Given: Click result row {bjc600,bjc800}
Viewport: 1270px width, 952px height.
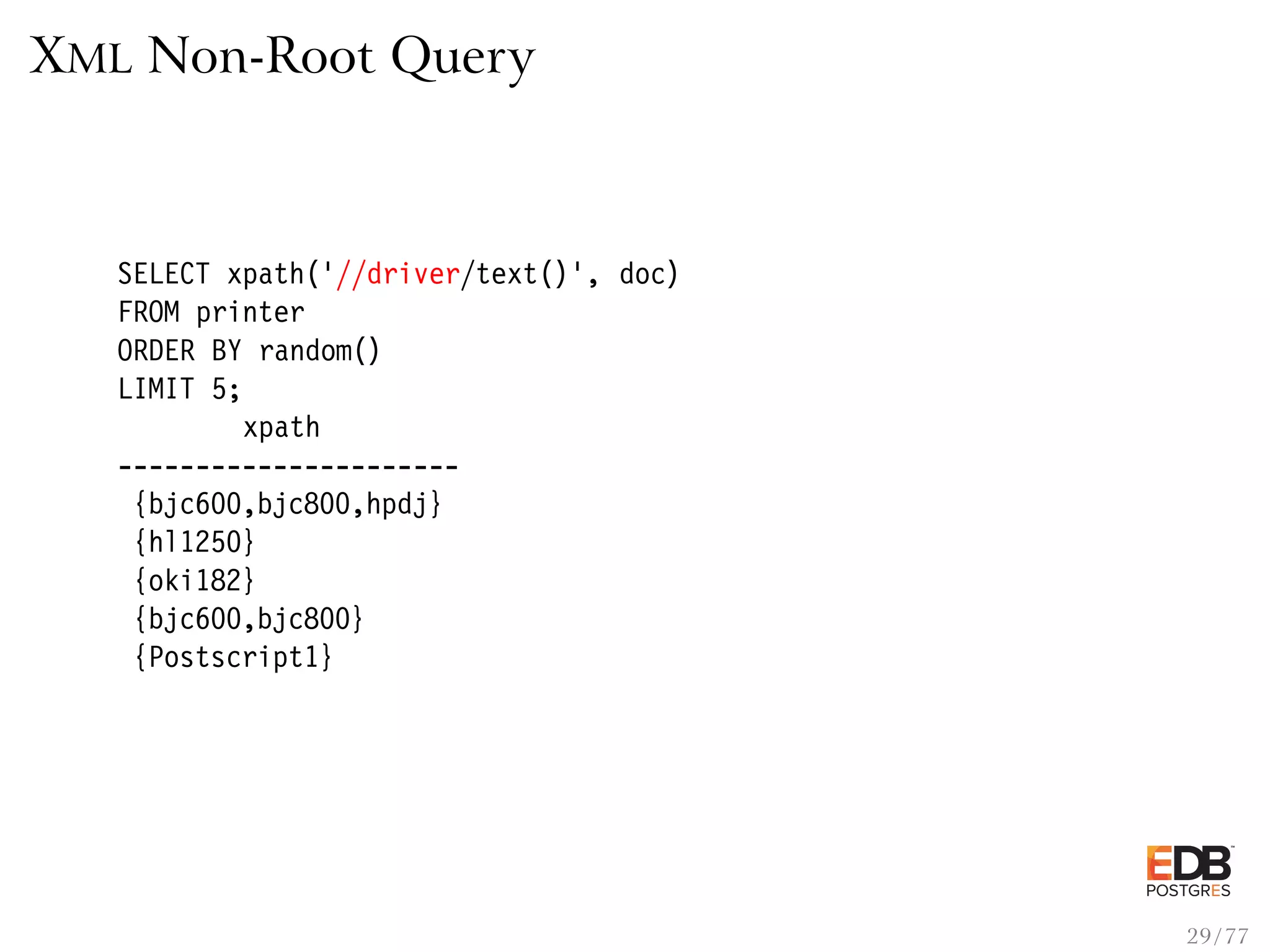Looking at the screenshot, I should pos(249,619).
